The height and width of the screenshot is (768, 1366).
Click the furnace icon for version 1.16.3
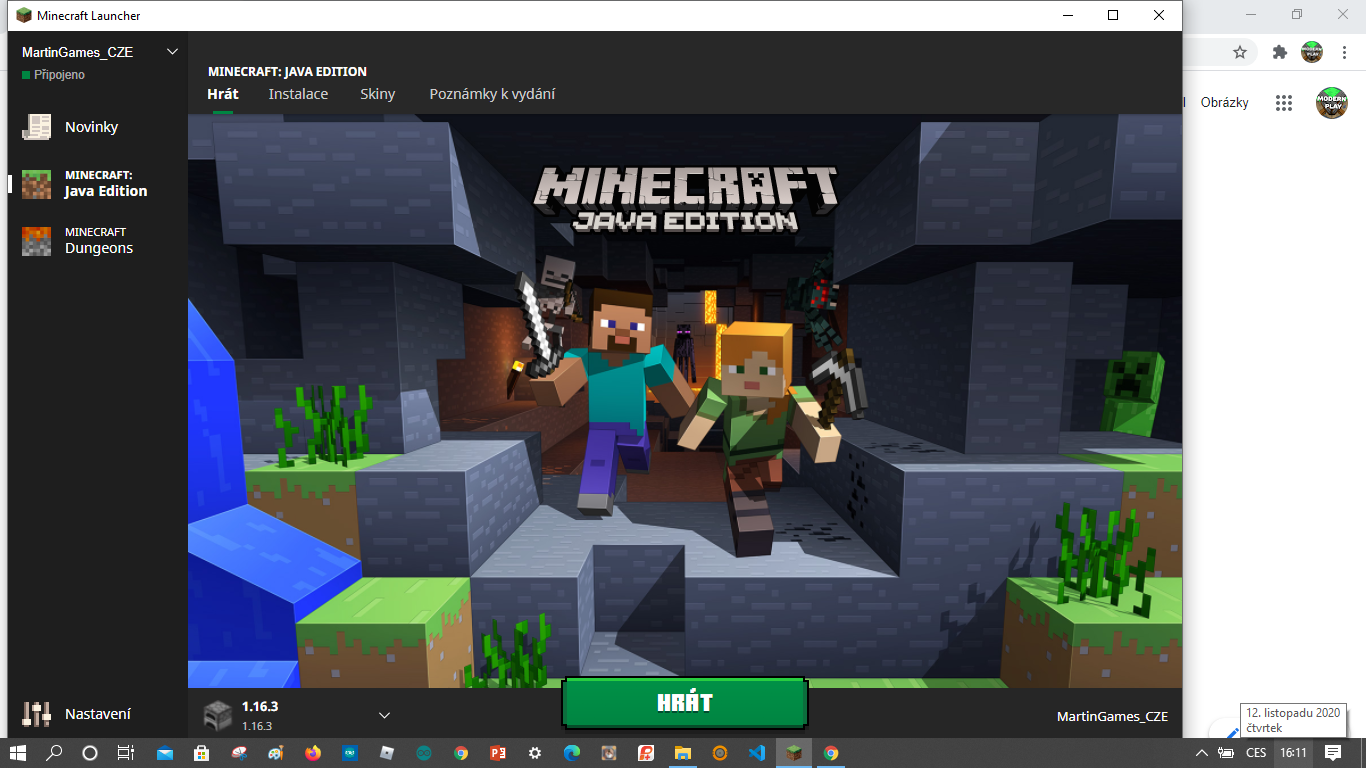pos(217,714)
